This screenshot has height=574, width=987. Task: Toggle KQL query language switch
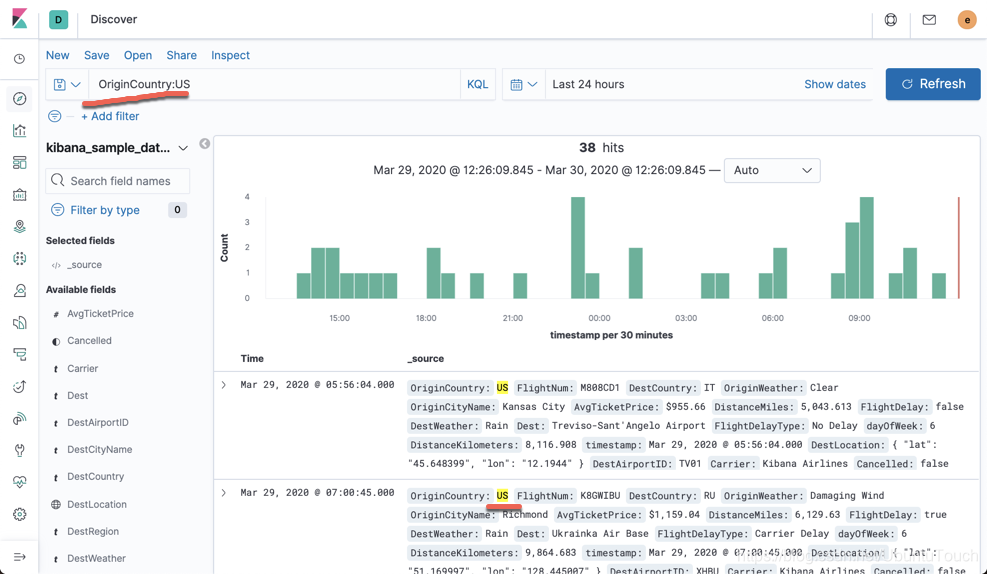[x=477, y=84]
